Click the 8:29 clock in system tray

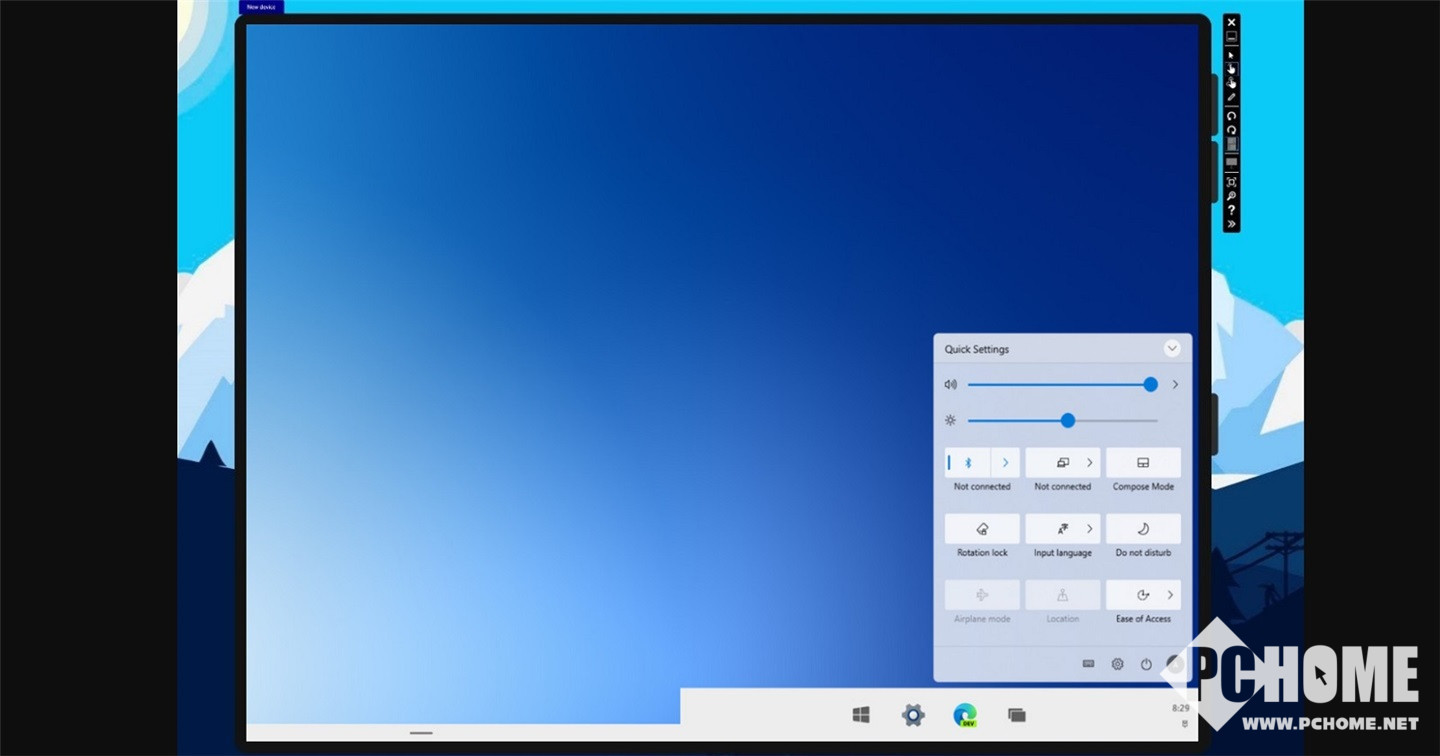(1181, 708)
